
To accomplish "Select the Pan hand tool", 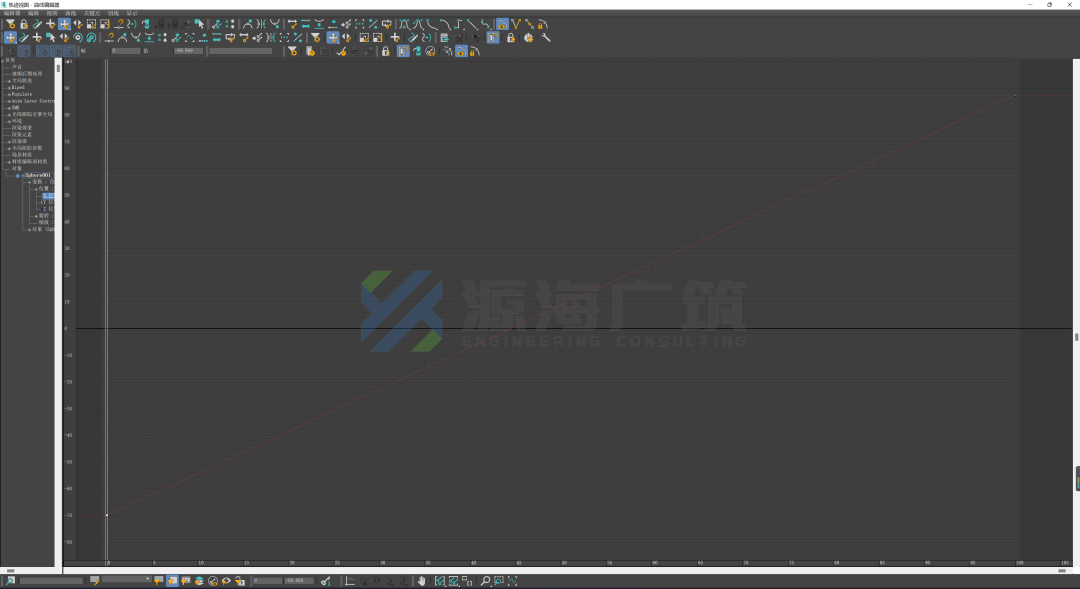I will pyautogui.click(x=421, y=581).
